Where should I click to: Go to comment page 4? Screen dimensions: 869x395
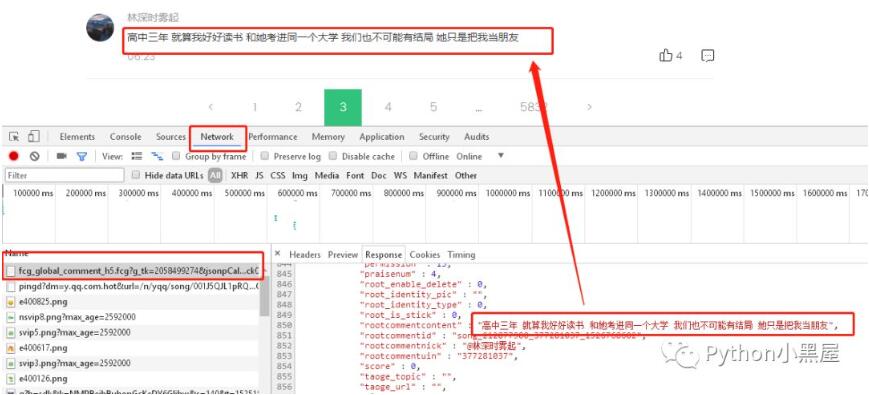pyautogui.click(x=388, y=107)
